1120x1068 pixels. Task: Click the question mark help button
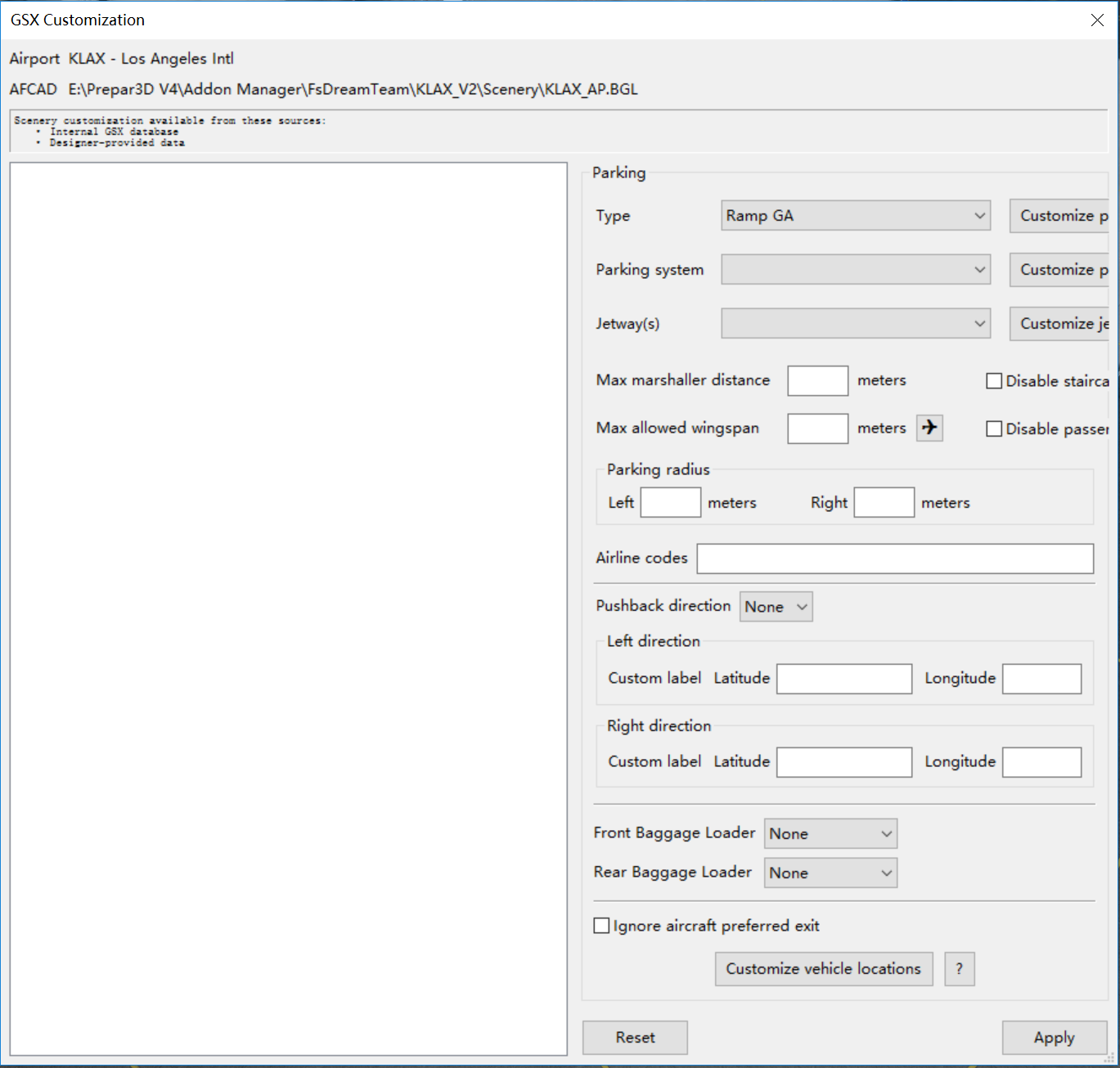pyautogui.click(x=959, y=969)
